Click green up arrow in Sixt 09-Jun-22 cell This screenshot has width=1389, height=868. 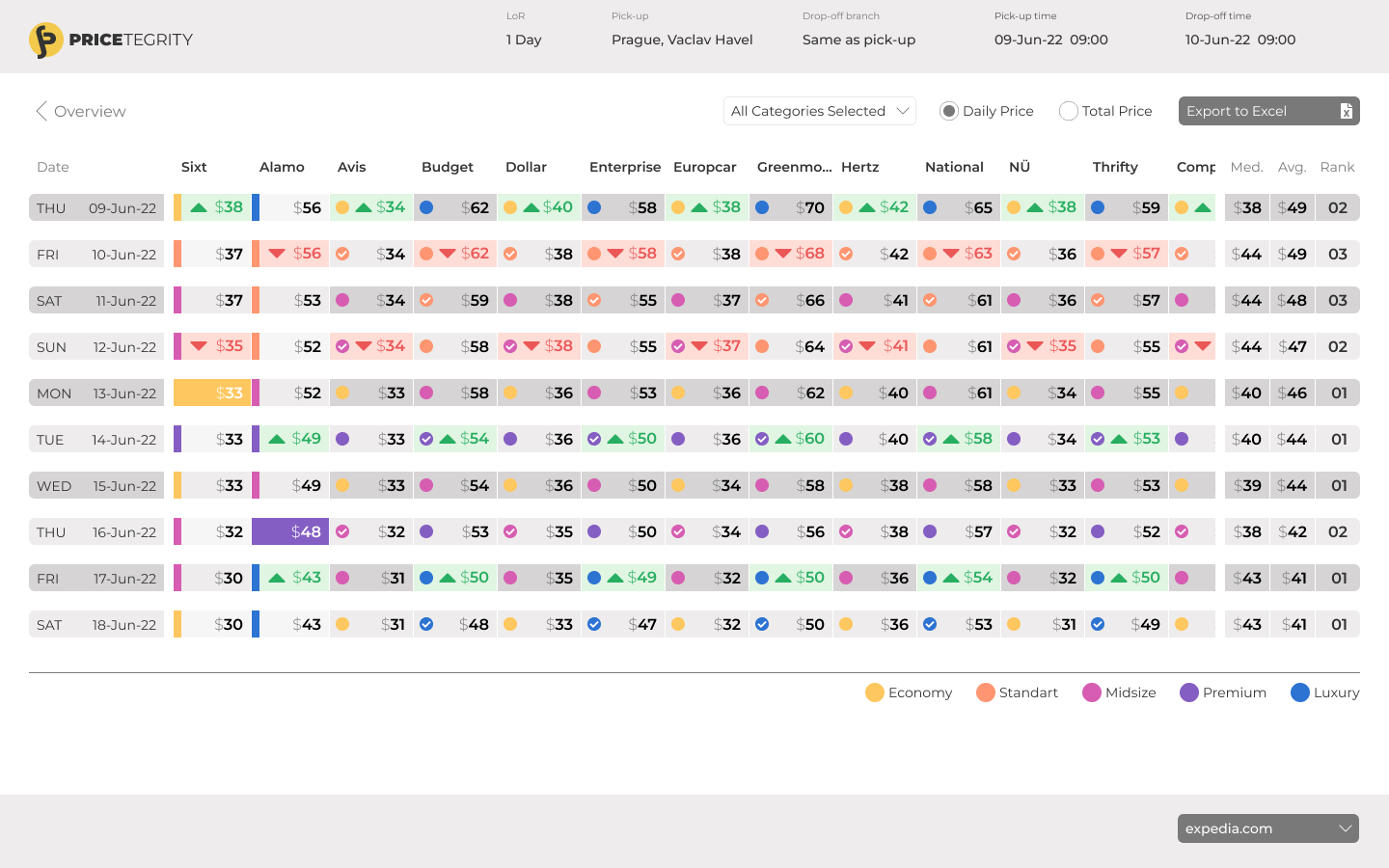pyautogui.click(x=199, y=207)
